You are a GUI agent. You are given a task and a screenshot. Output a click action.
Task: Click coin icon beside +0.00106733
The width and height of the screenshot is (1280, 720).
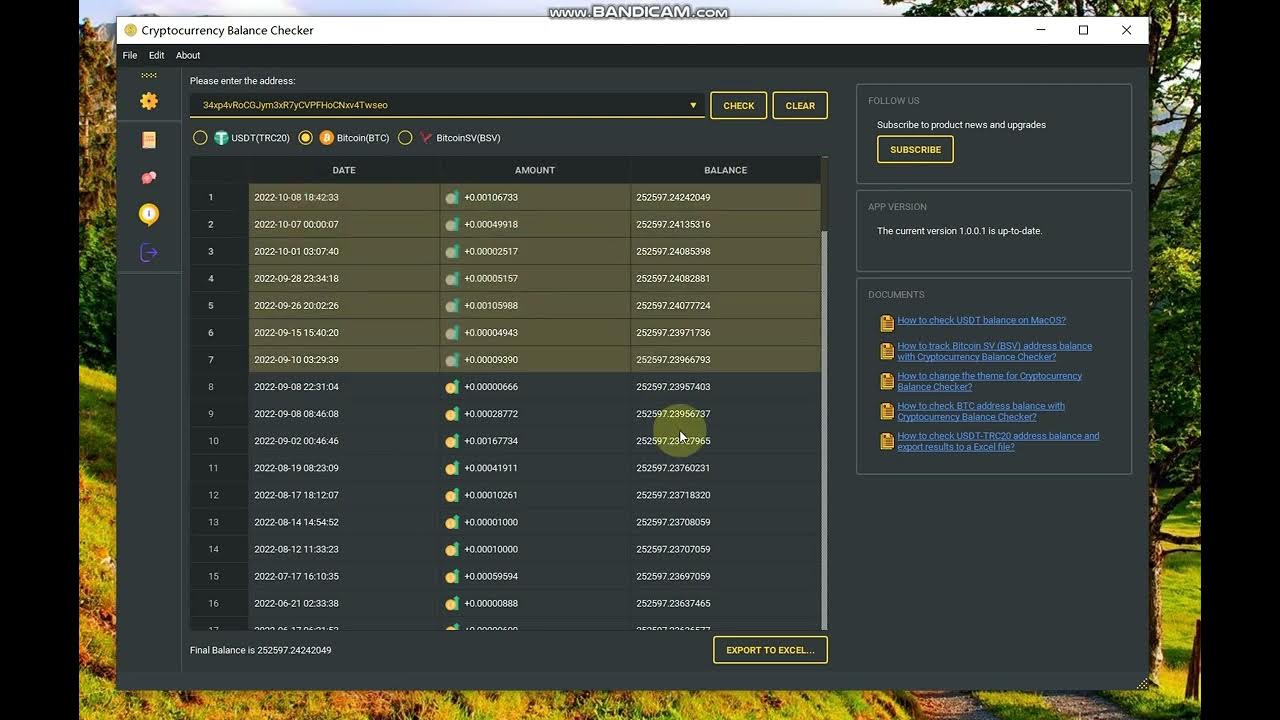tap(452, 198)
